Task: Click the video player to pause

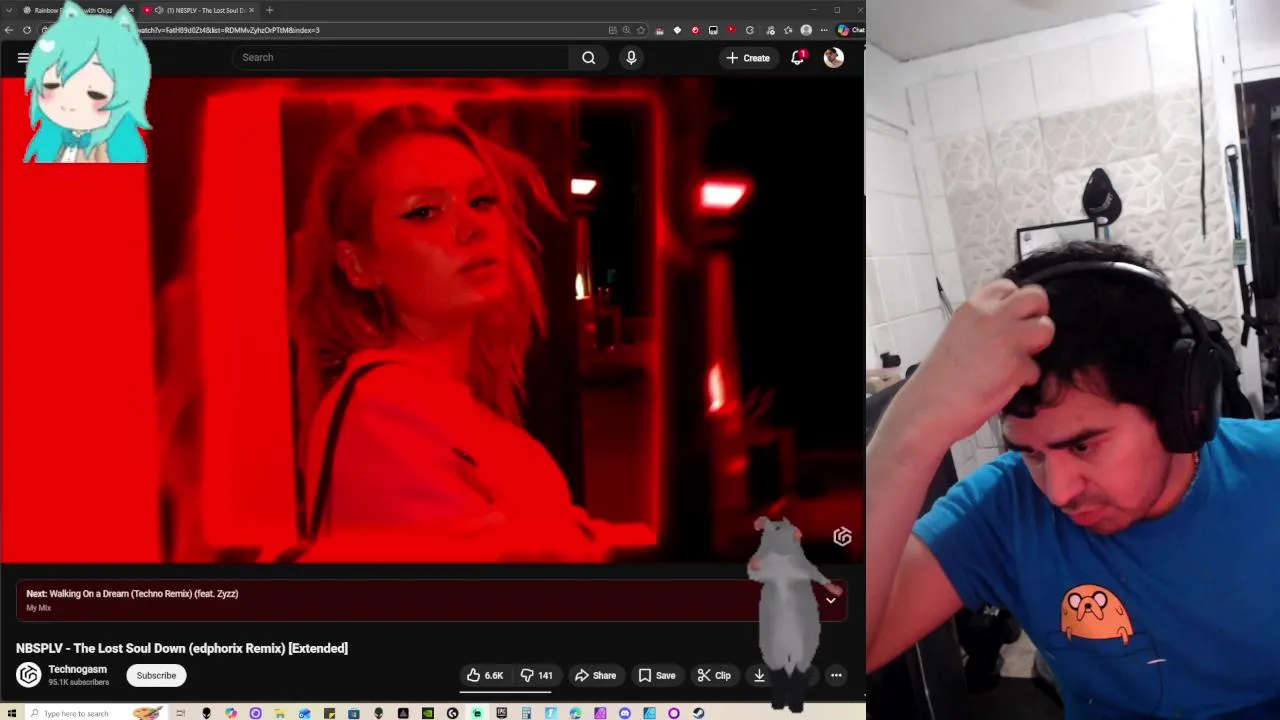Action: tap(432, 320)
